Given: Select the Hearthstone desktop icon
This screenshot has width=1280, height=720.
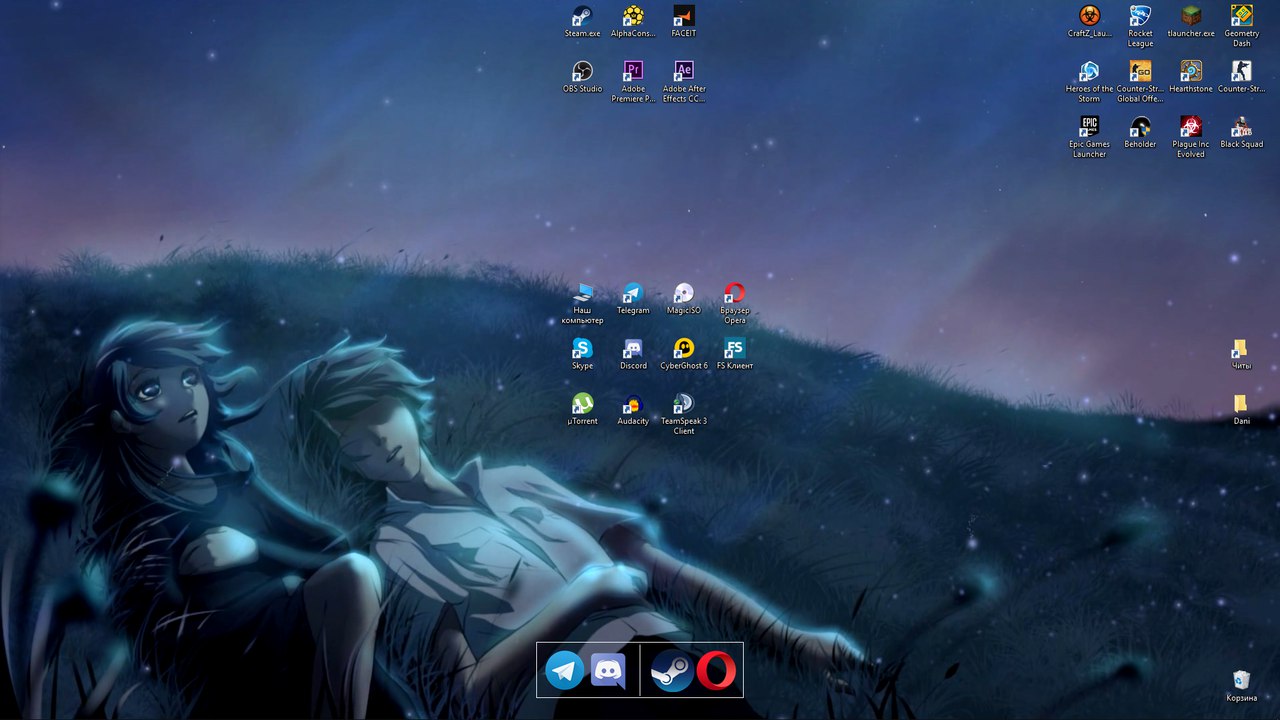Looking at the screenshot, I should click(1191, 77).
